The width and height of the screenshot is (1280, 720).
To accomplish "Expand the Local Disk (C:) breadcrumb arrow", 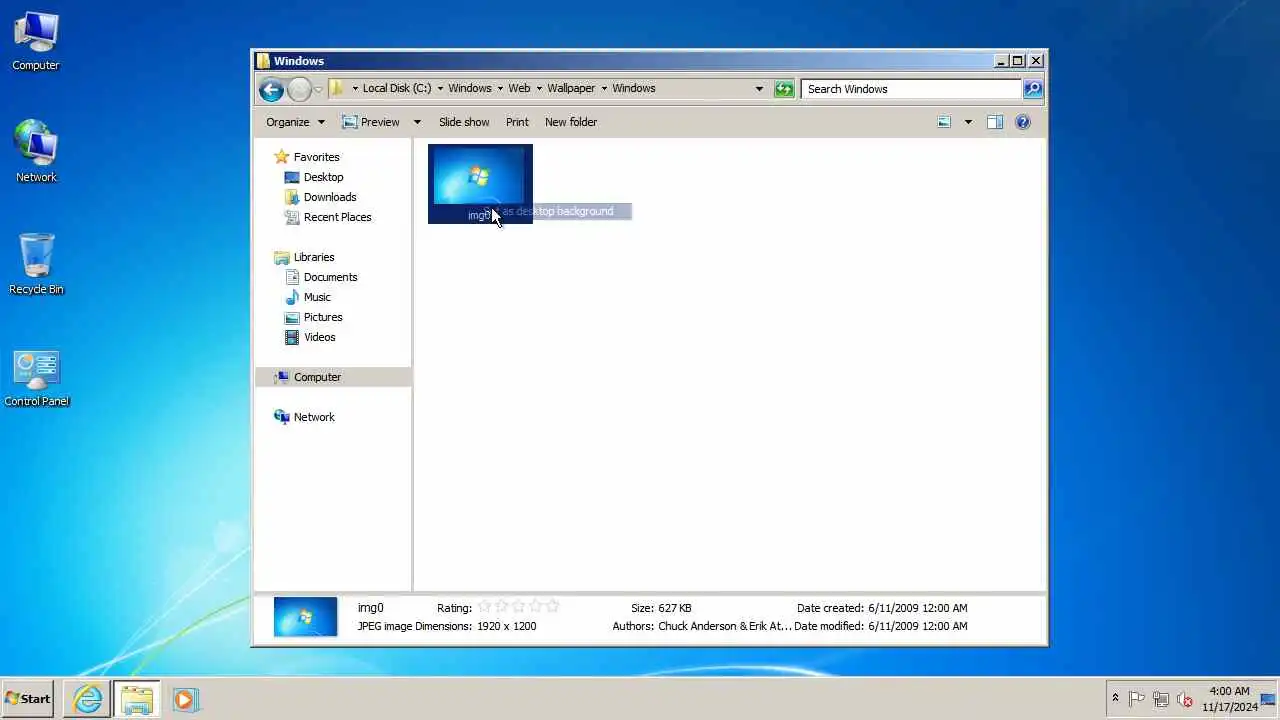I will [440, 88].
